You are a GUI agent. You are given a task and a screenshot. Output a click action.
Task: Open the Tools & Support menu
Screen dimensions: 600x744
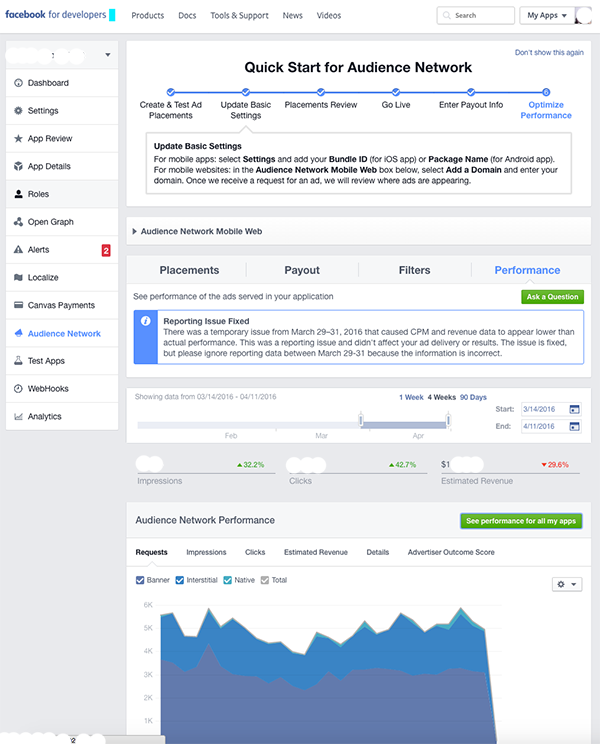[239, 16]
